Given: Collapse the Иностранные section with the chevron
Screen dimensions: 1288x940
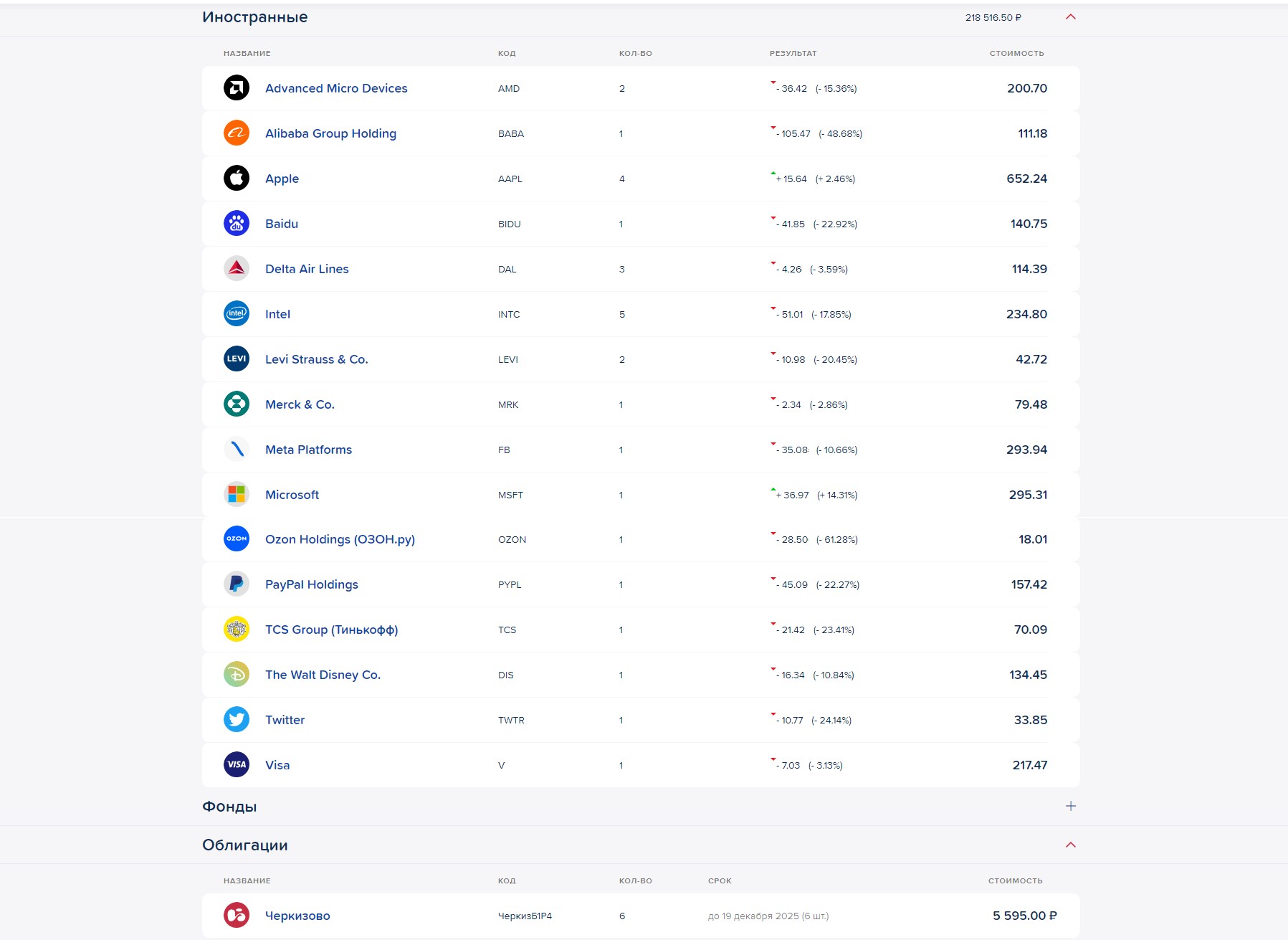Looking at the screenshot, I should 1071,17.
